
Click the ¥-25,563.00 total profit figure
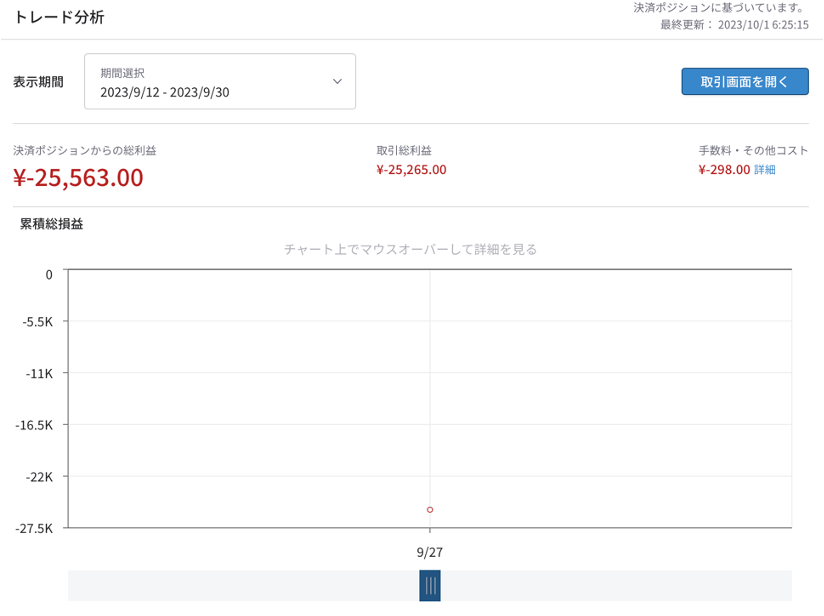[78, 178]
